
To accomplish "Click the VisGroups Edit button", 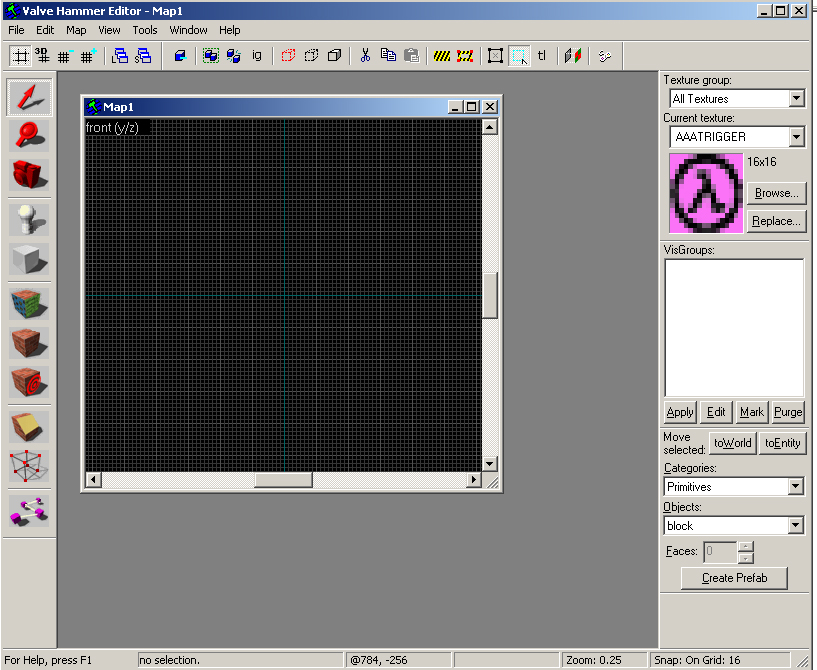I will [716, 412].
